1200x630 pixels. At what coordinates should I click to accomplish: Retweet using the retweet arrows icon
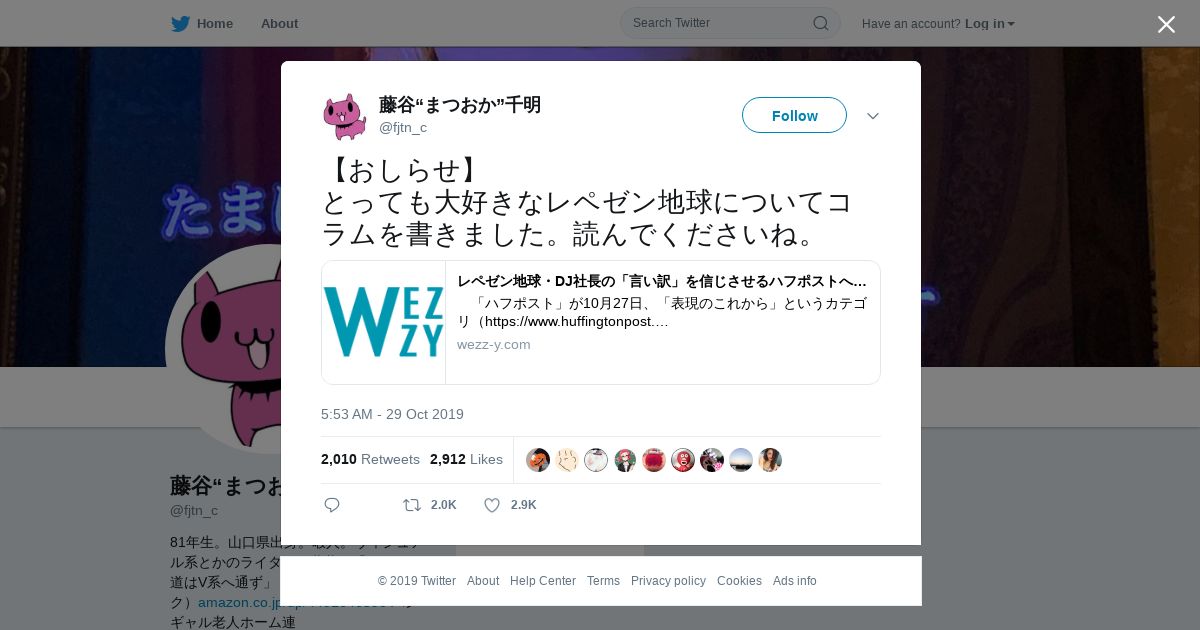pos(412,505)
